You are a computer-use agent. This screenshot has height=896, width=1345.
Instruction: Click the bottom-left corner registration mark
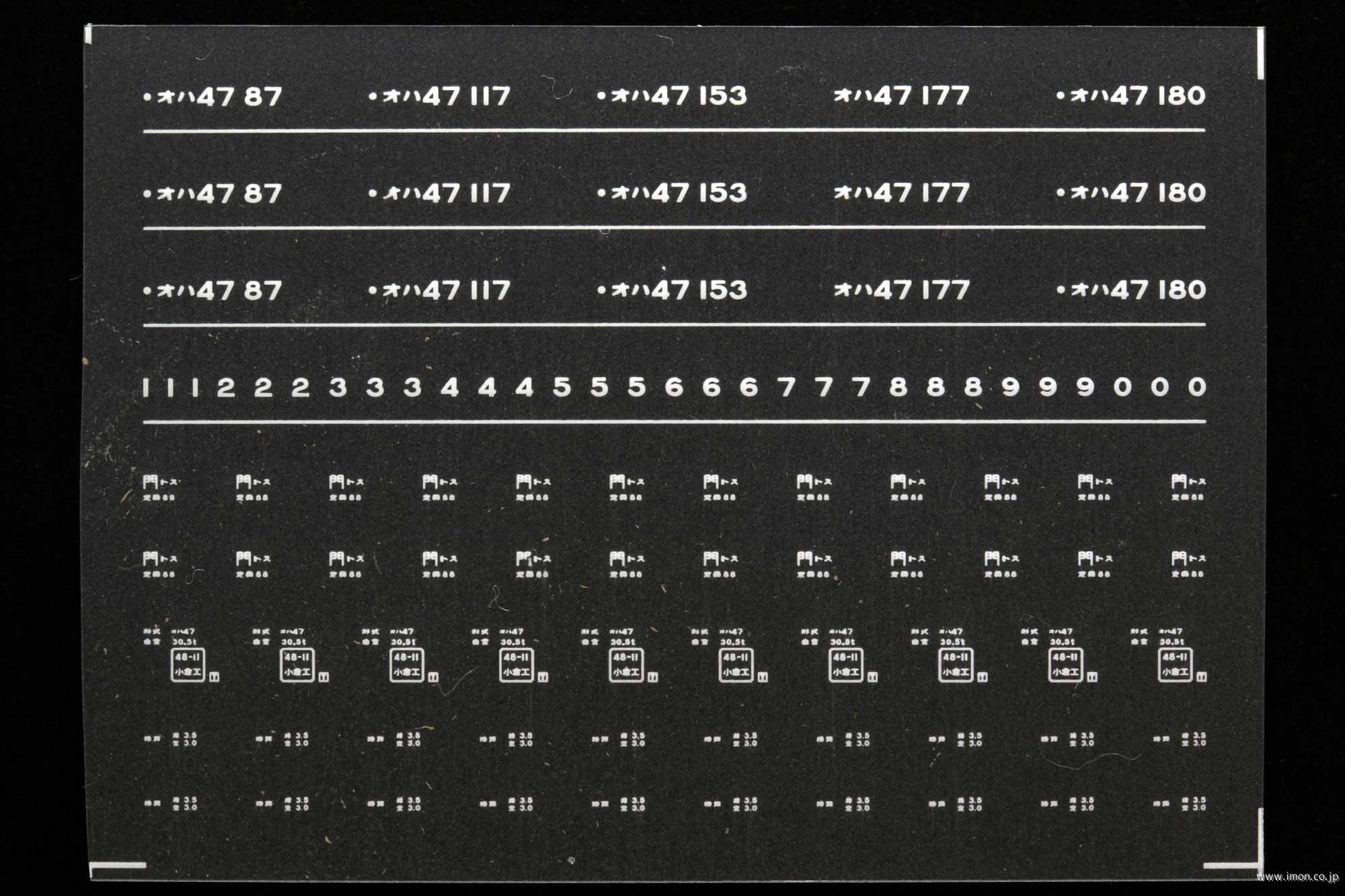(x=118, y=865)
